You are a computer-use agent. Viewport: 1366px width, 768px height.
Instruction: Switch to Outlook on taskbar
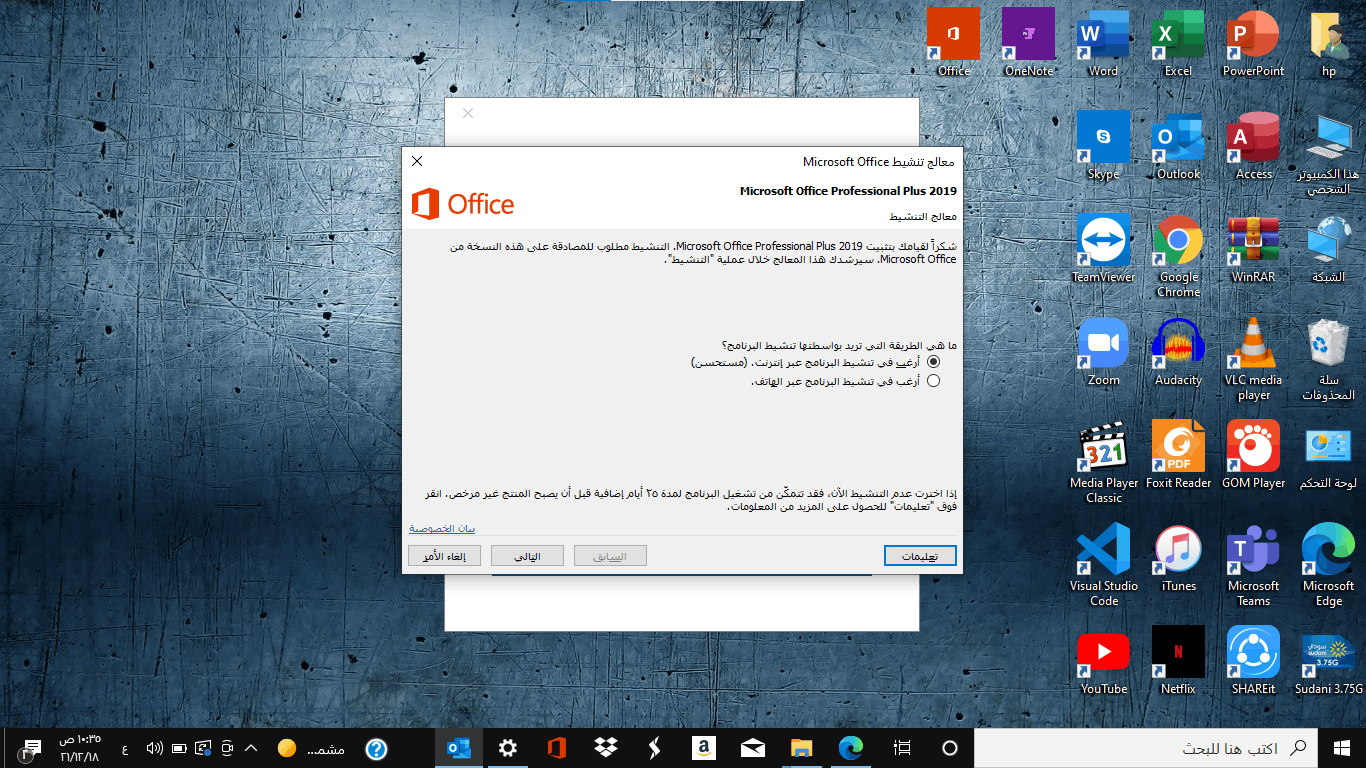click(459, 747)
